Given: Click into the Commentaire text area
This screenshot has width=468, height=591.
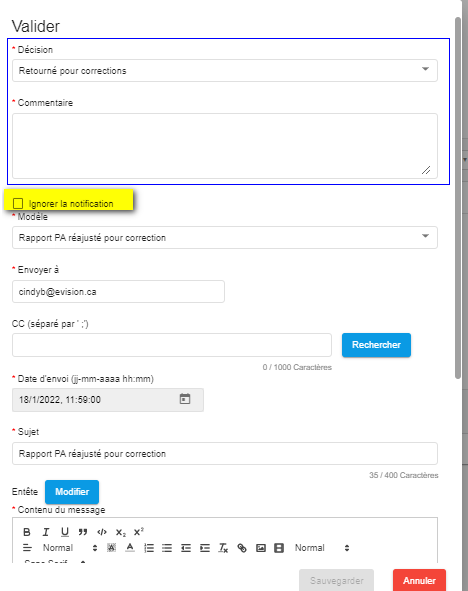Looking at the screenshot, I should tap(225, 146).
